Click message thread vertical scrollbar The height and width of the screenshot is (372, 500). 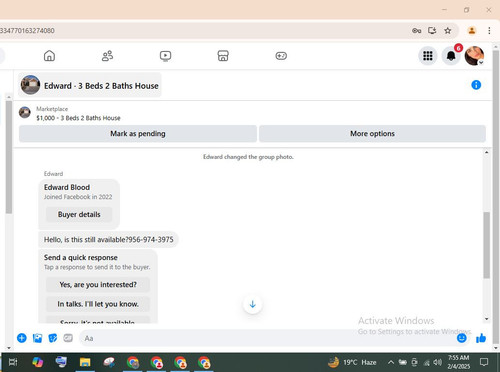(x=487, y=245)
